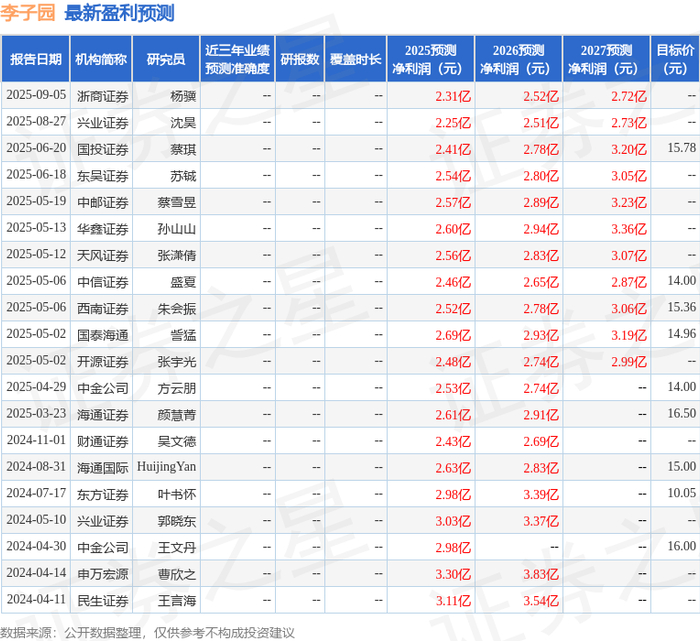Click target price 16.50
The image size is (700, 641).
682,413
